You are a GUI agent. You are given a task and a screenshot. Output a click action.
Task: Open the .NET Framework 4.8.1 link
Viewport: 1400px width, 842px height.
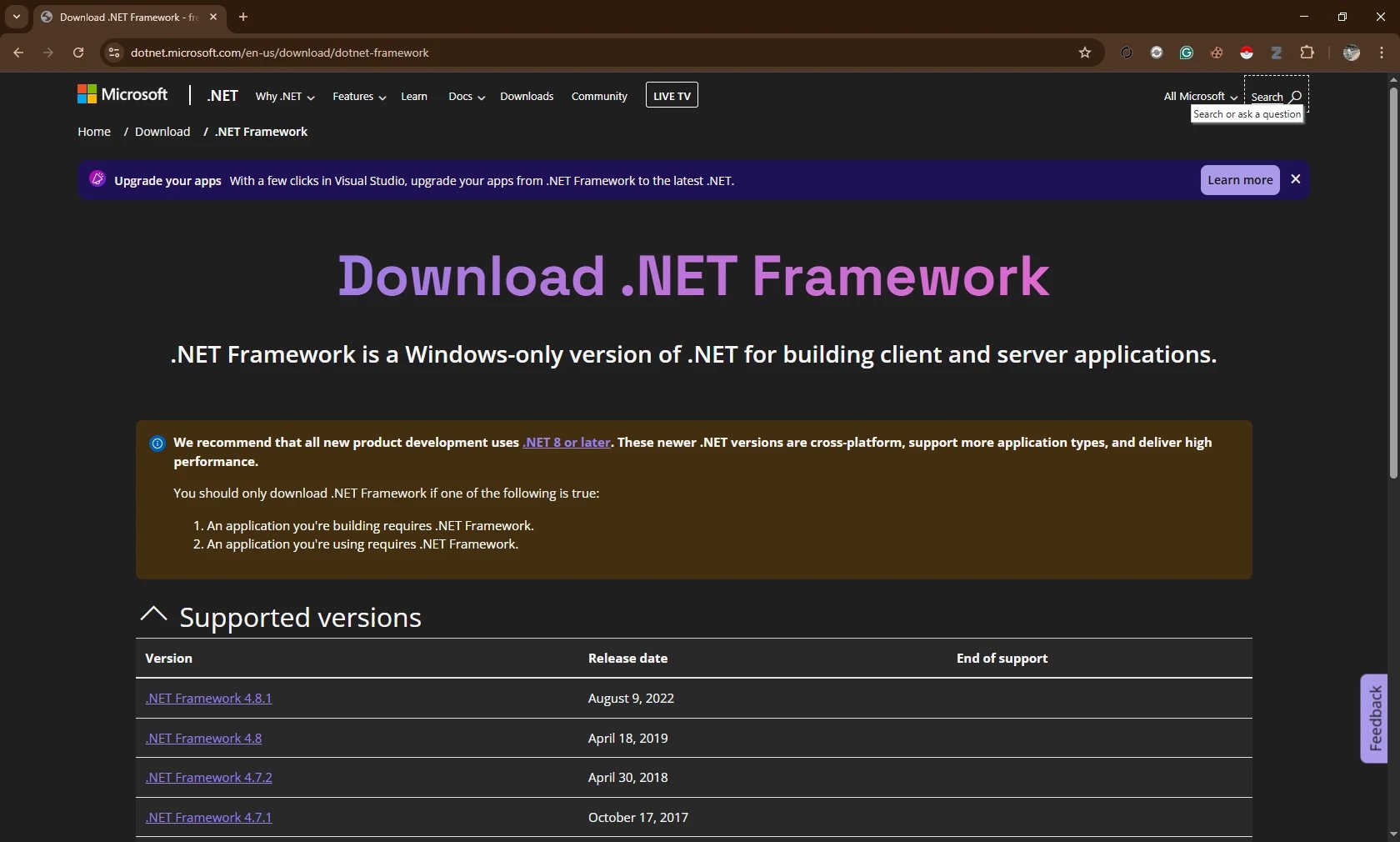(x=208, y=699)
